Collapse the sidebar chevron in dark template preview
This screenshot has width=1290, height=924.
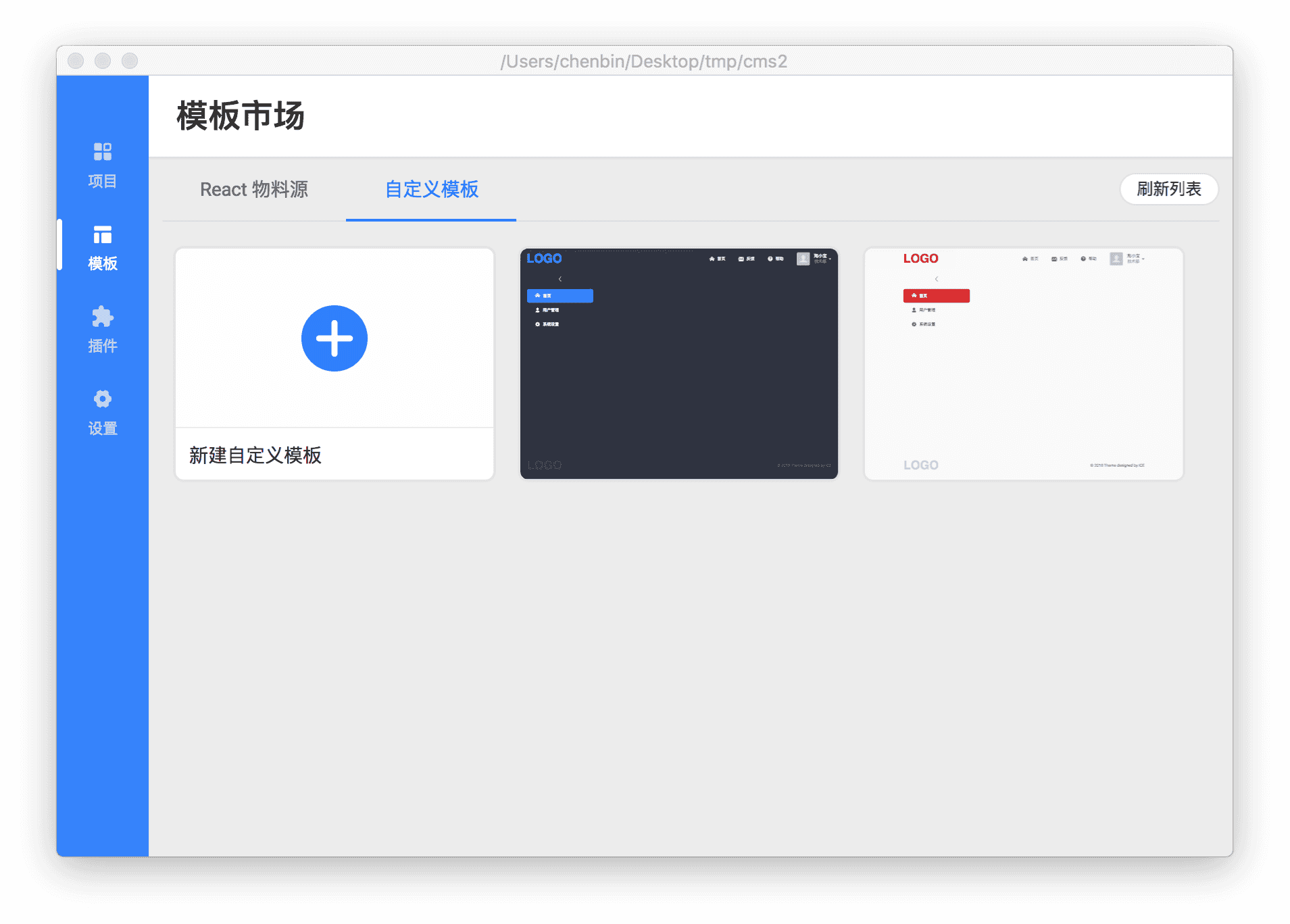[561, 278]
